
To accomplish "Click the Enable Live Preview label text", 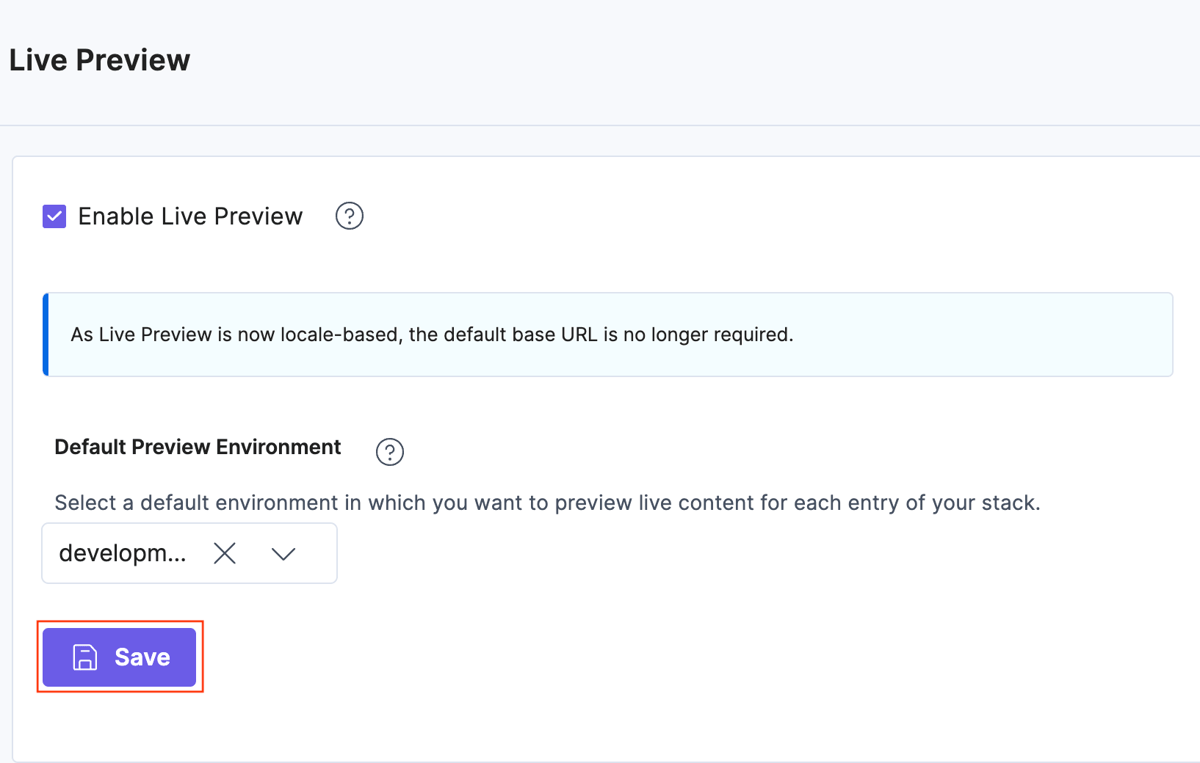I will (x=190, y=216).
